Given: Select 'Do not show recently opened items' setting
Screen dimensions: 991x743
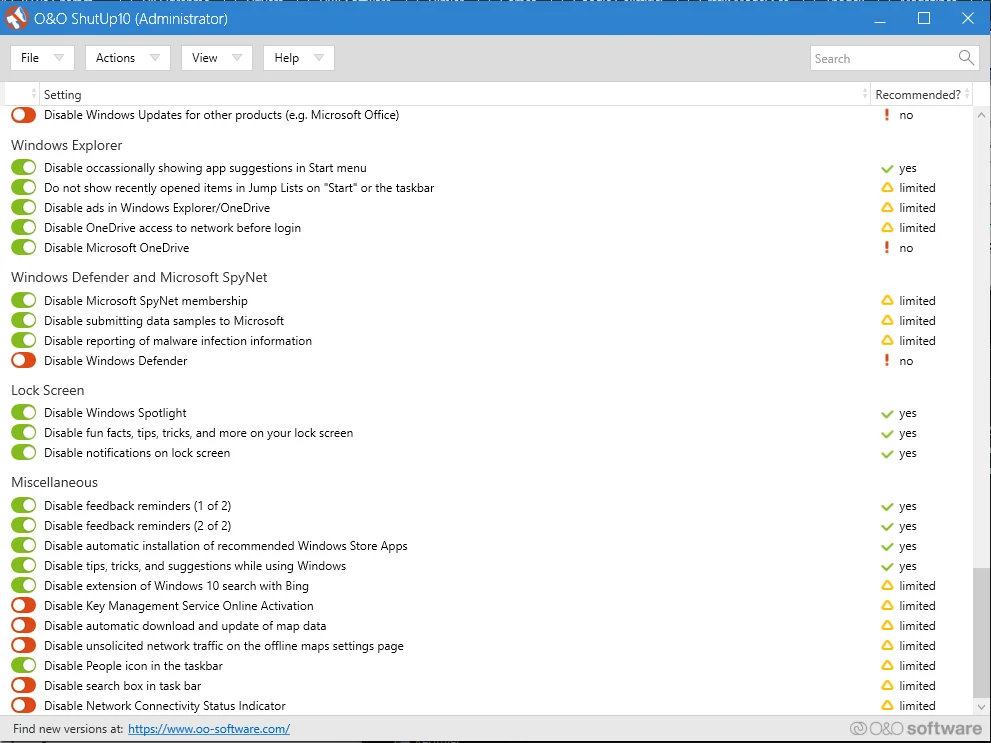Looking at the screenshot, I should [239, 188].
